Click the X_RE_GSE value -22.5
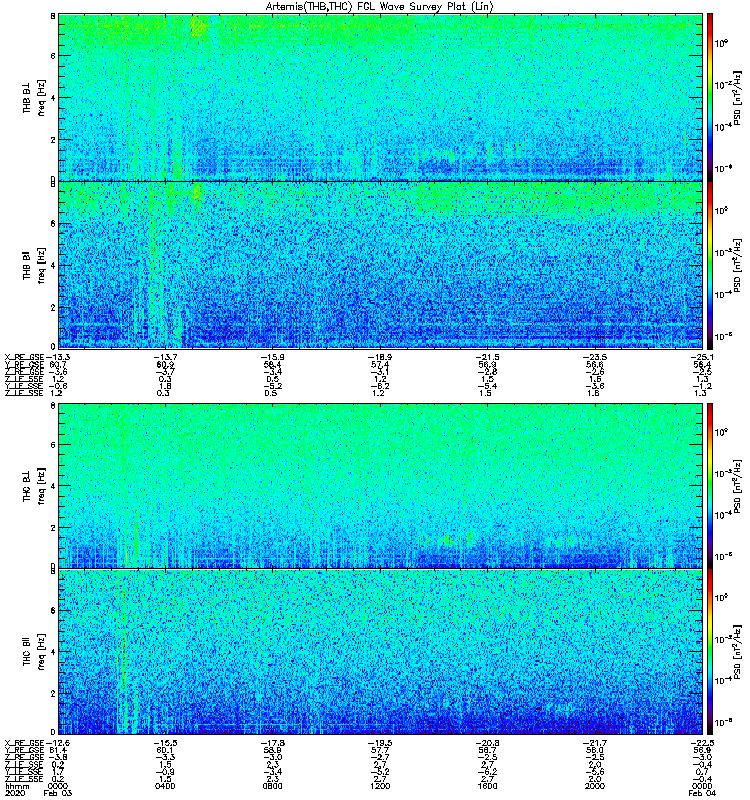This screenshot has height=800, width=750. [x=702, y=743]
